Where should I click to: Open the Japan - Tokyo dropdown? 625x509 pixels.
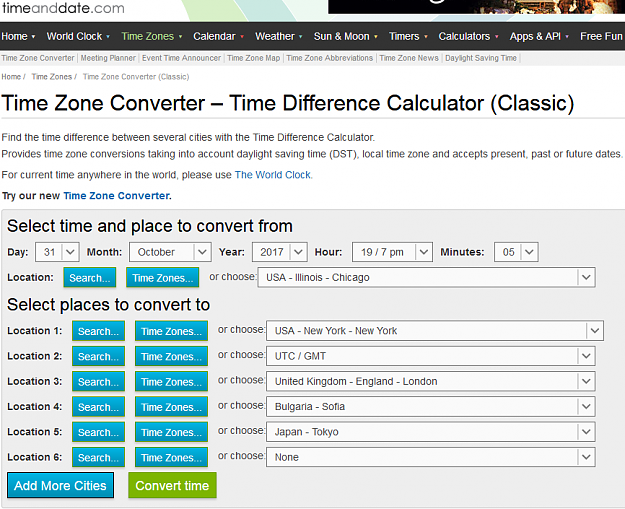431,432
